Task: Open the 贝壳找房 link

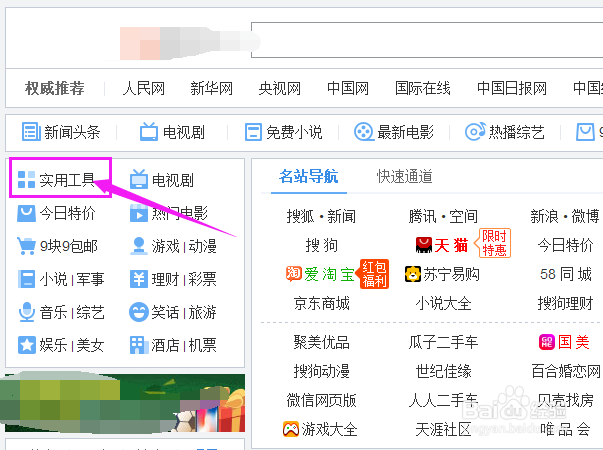Action: [x=565, y=400]
